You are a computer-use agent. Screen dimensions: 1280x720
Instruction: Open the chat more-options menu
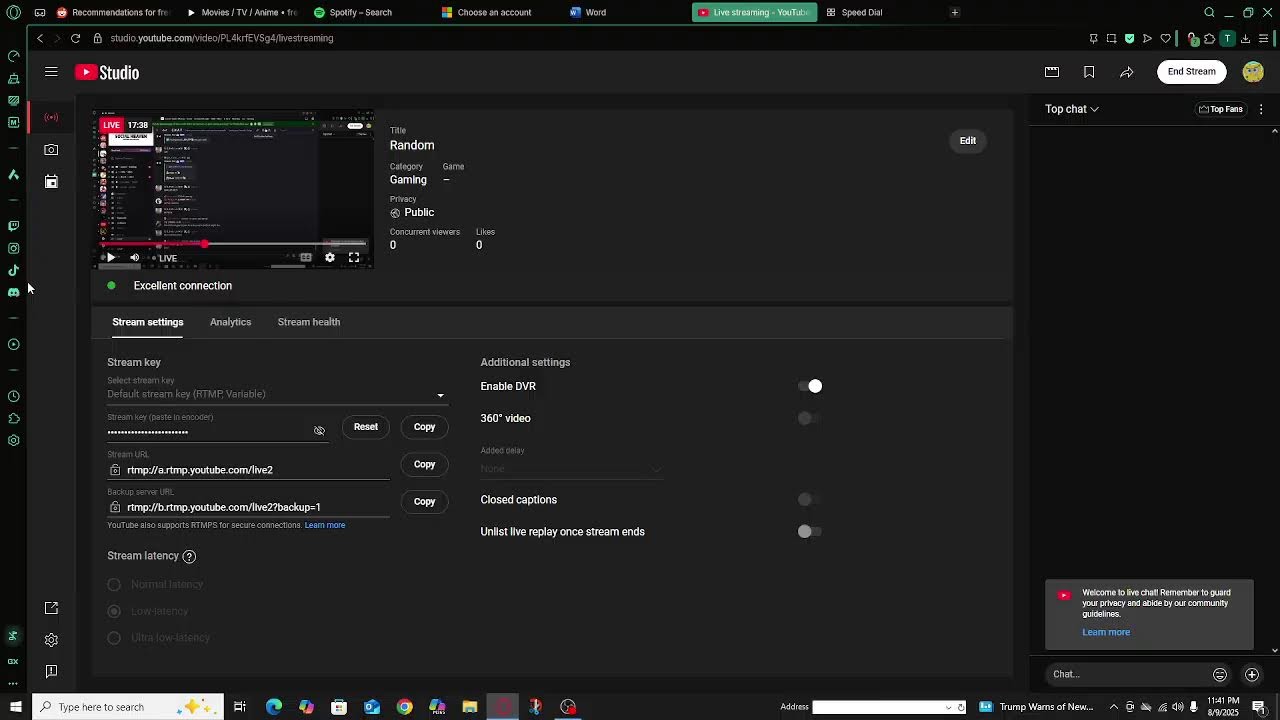click(x=1261, y=109)
